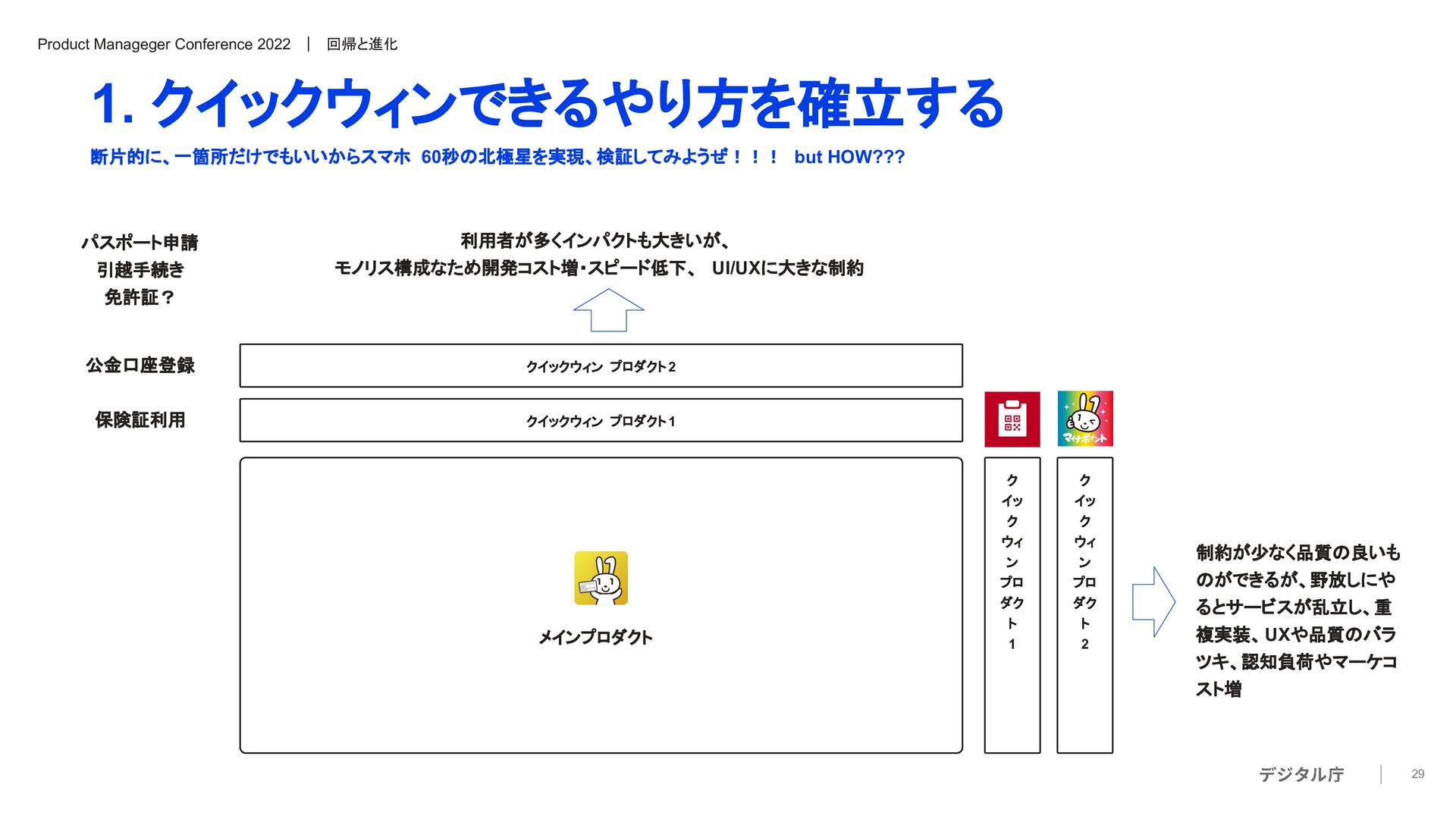Screen dimensions: 1456x819
Task: Click the 回帰と進化 header text
Action: point(362,44)
